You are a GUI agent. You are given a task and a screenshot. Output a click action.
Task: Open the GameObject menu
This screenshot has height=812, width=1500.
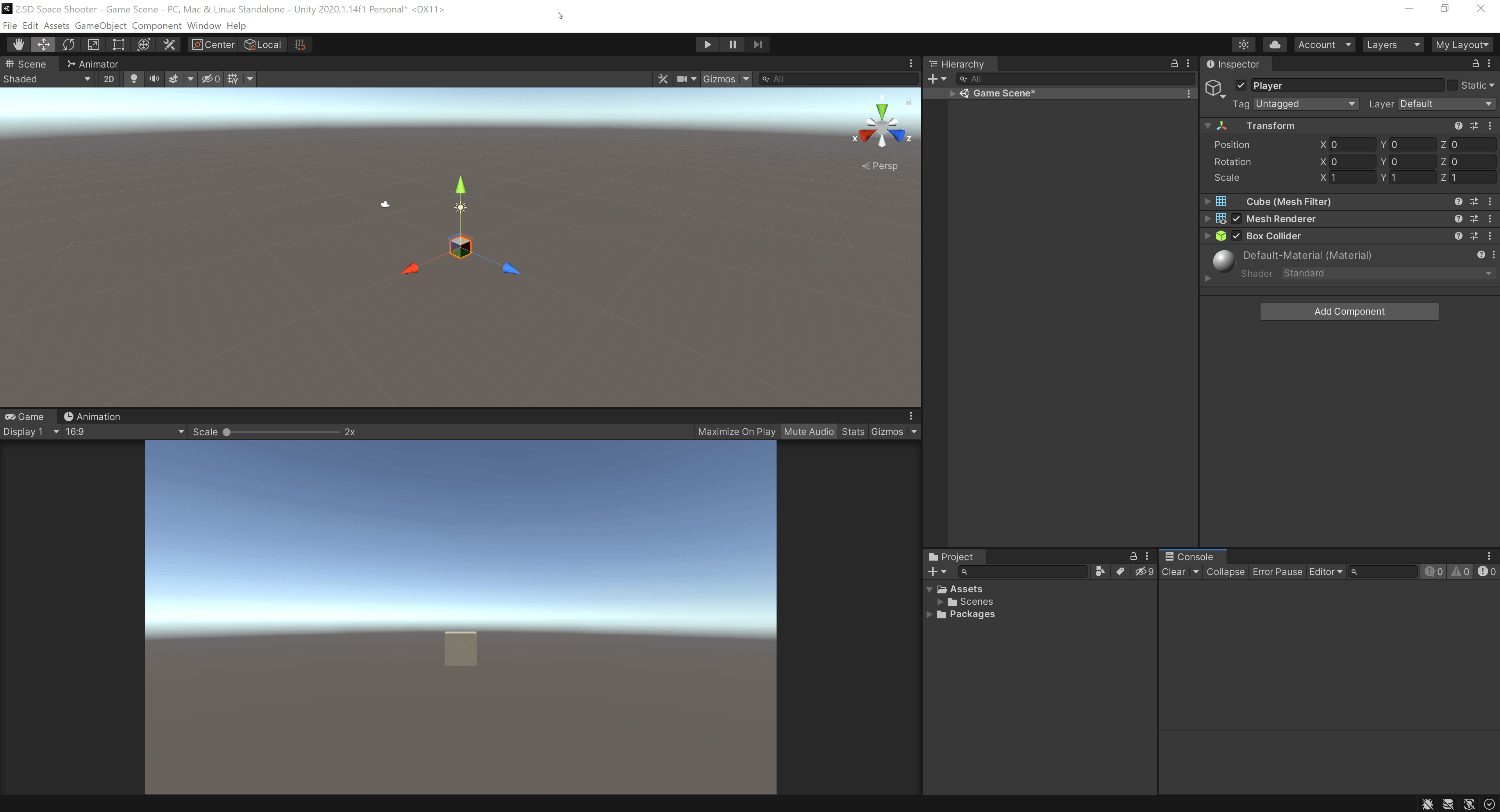pos(100,26)
